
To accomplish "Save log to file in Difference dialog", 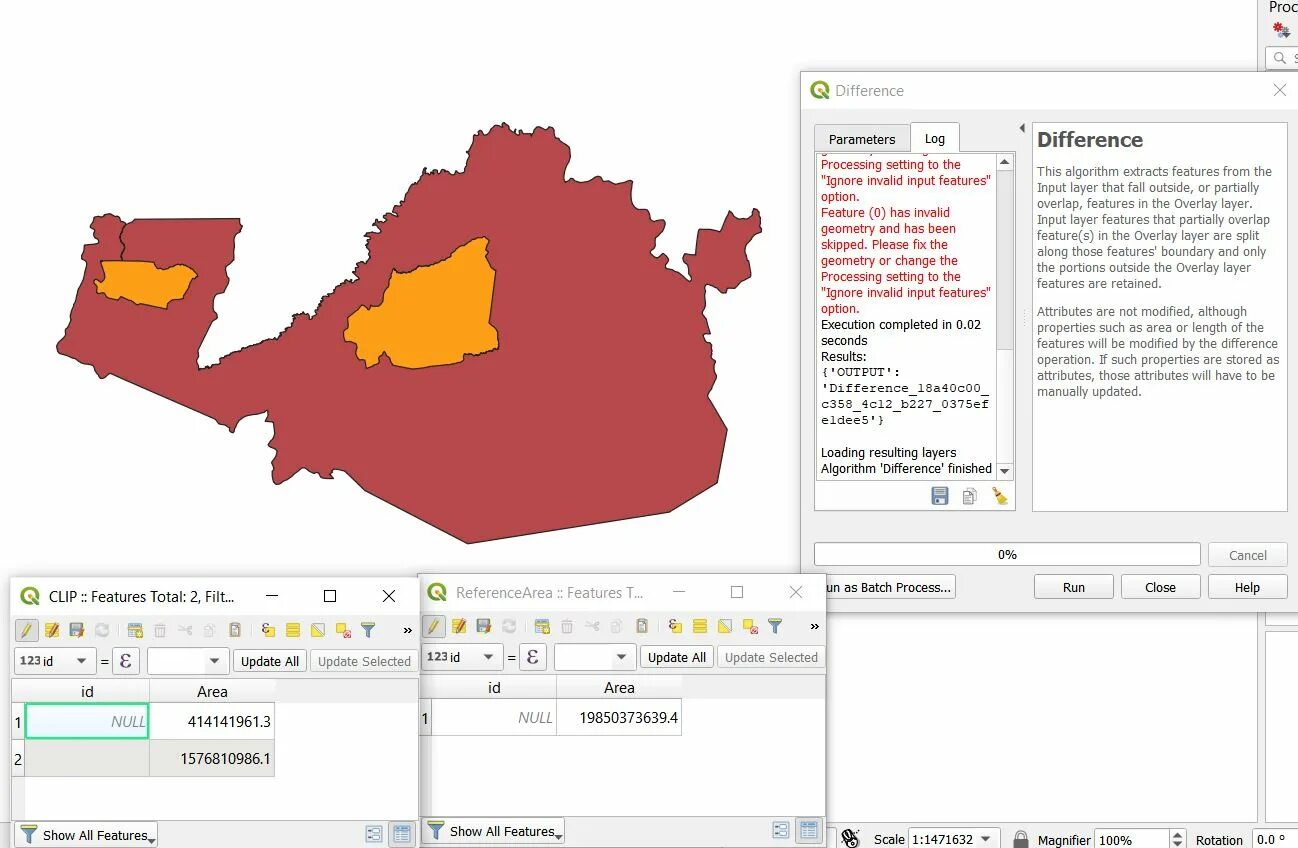I will [940, 496].
